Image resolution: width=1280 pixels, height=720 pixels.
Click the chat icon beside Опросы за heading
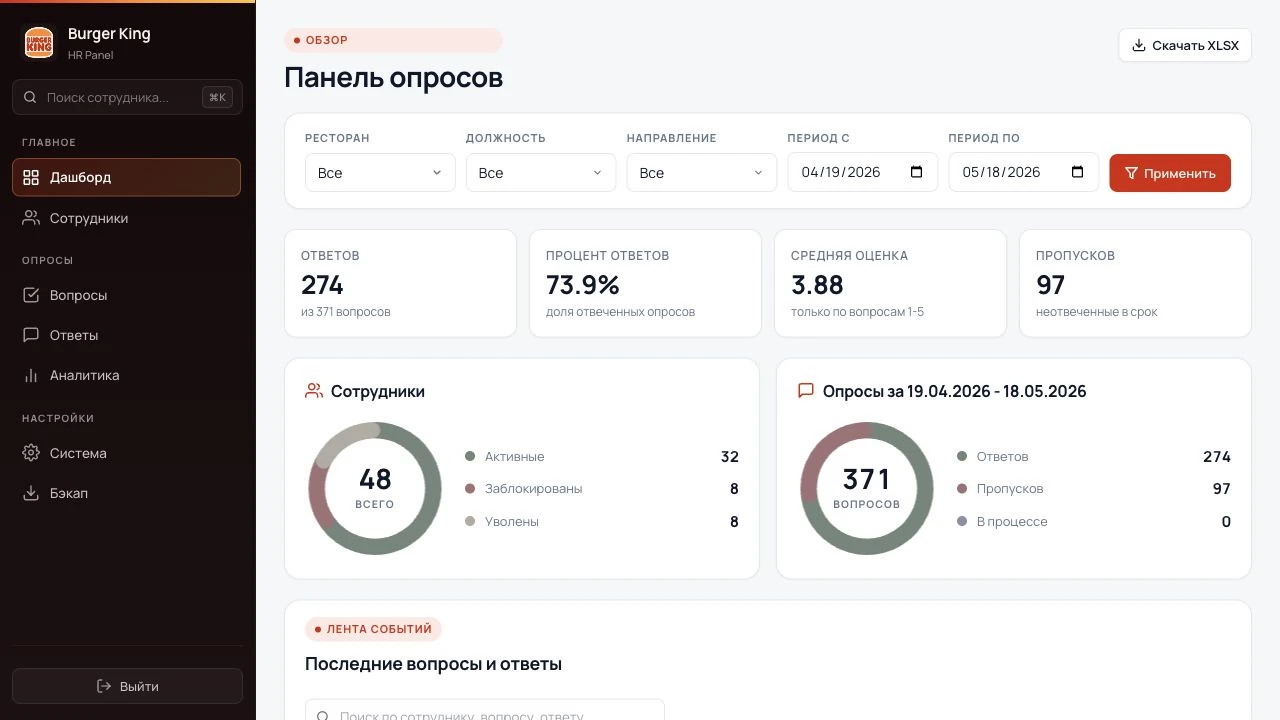point(806,391)
